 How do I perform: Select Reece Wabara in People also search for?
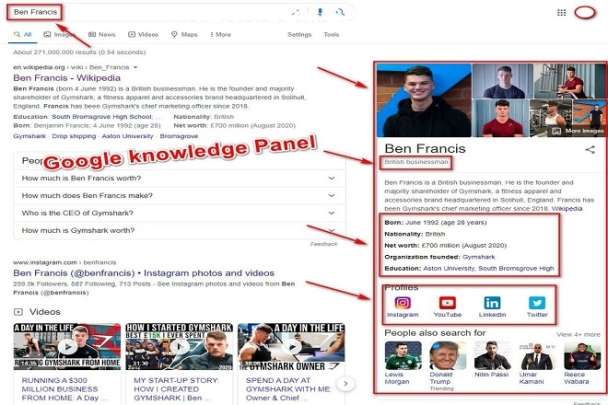(581, 363)
